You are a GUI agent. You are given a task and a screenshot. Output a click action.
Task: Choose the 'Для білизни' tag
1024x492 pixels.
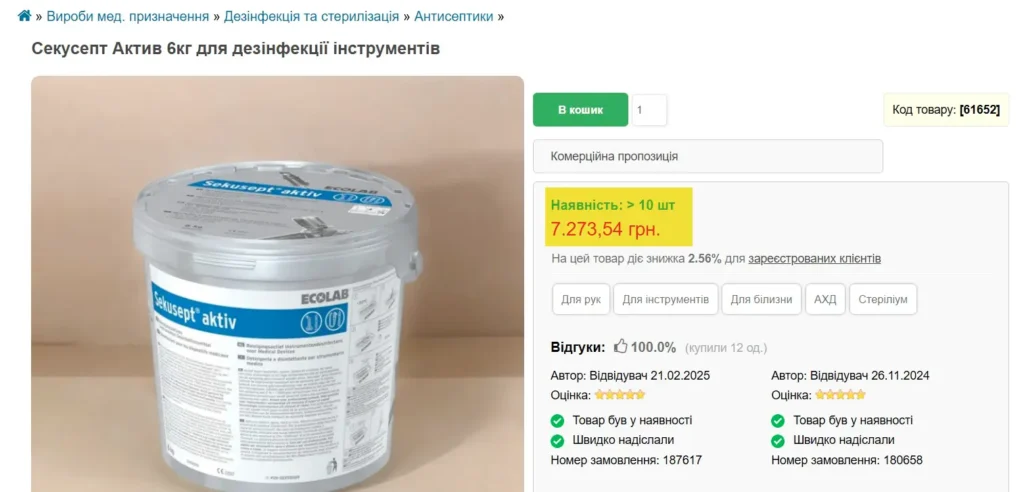coord(761,299)
